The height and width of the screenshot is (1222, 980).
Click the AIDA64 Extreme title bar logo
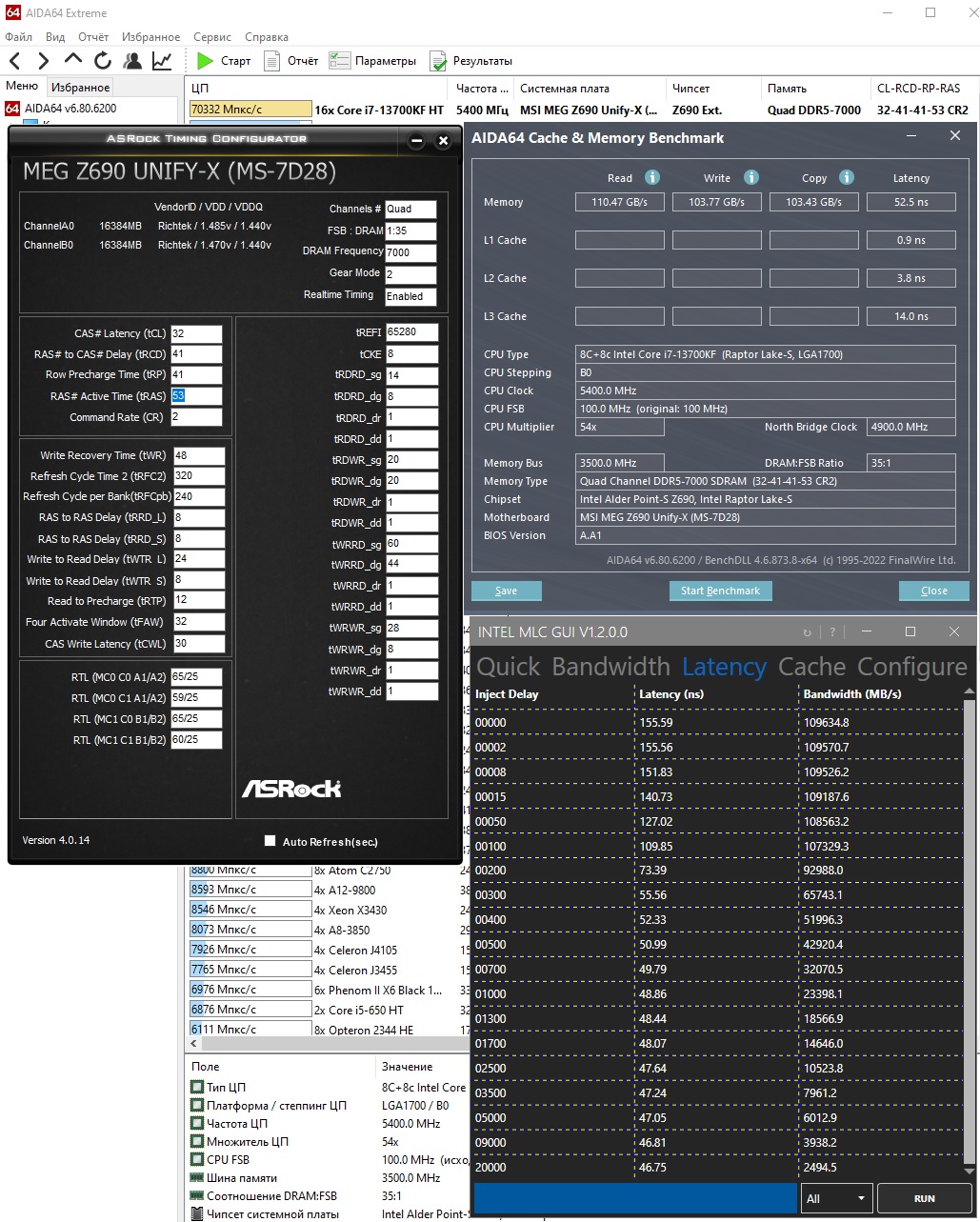[x=13, y=13]
